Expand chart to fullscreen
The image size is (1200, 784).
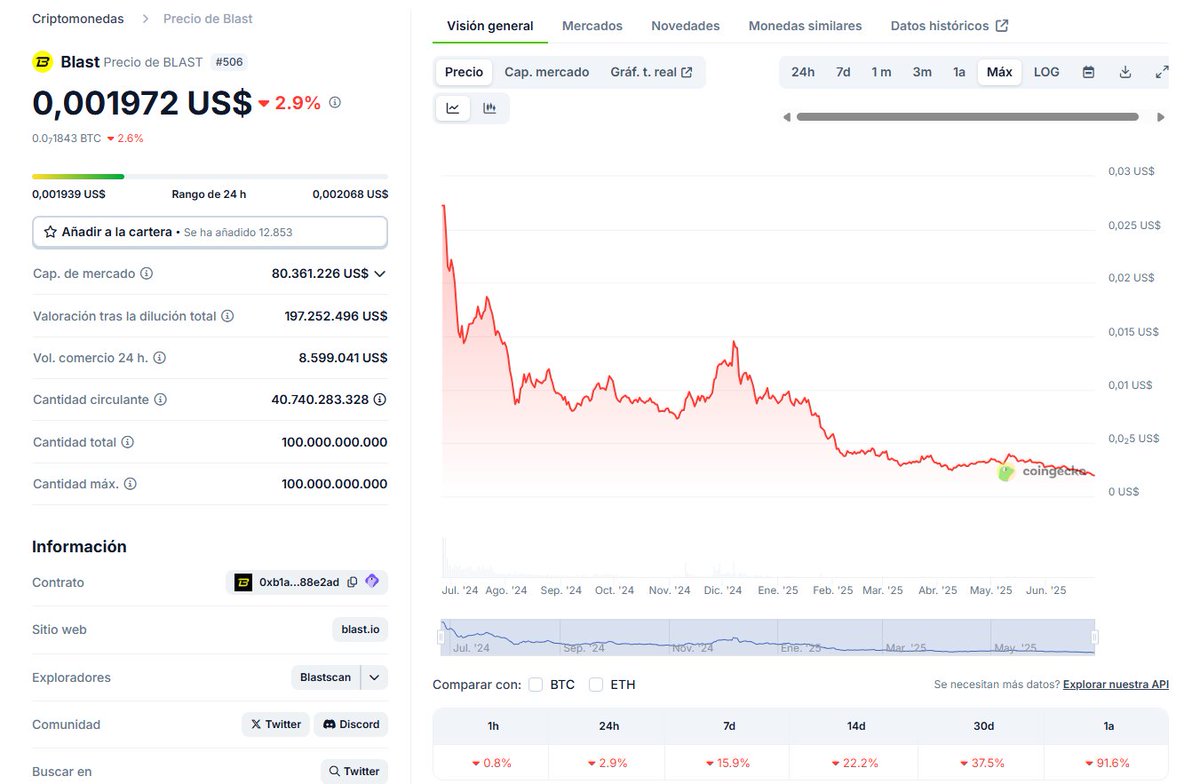tap(1161, 72)
